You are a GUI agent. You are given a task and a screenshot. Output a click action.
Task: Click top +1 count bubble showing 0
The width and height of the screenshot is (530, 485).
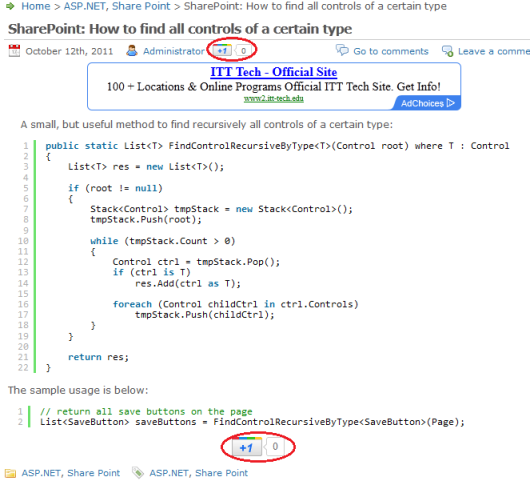[243, 51]
